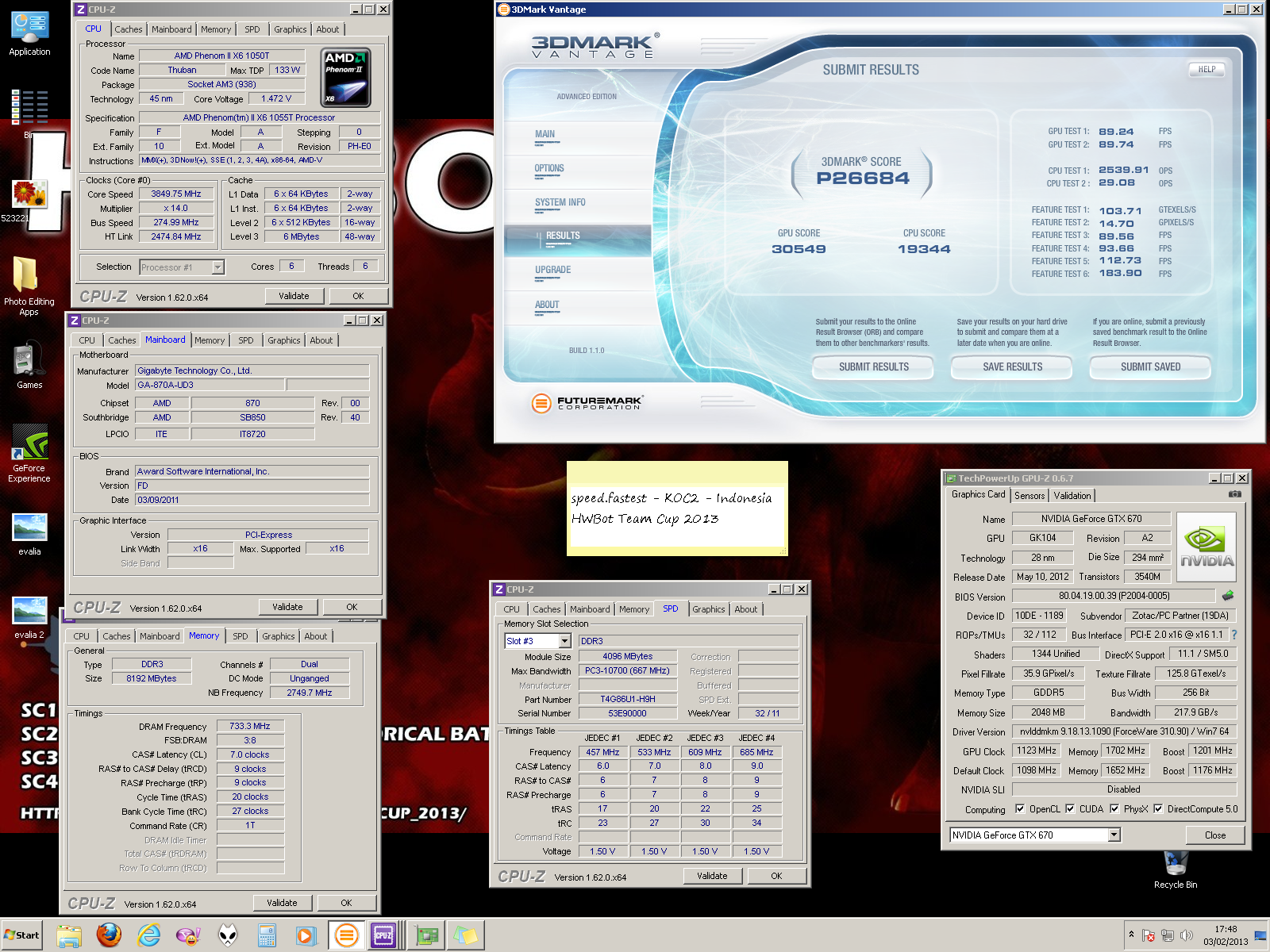Open the Action Center flag tray icon
1270x952 pixels.
tap(1148, 935)
